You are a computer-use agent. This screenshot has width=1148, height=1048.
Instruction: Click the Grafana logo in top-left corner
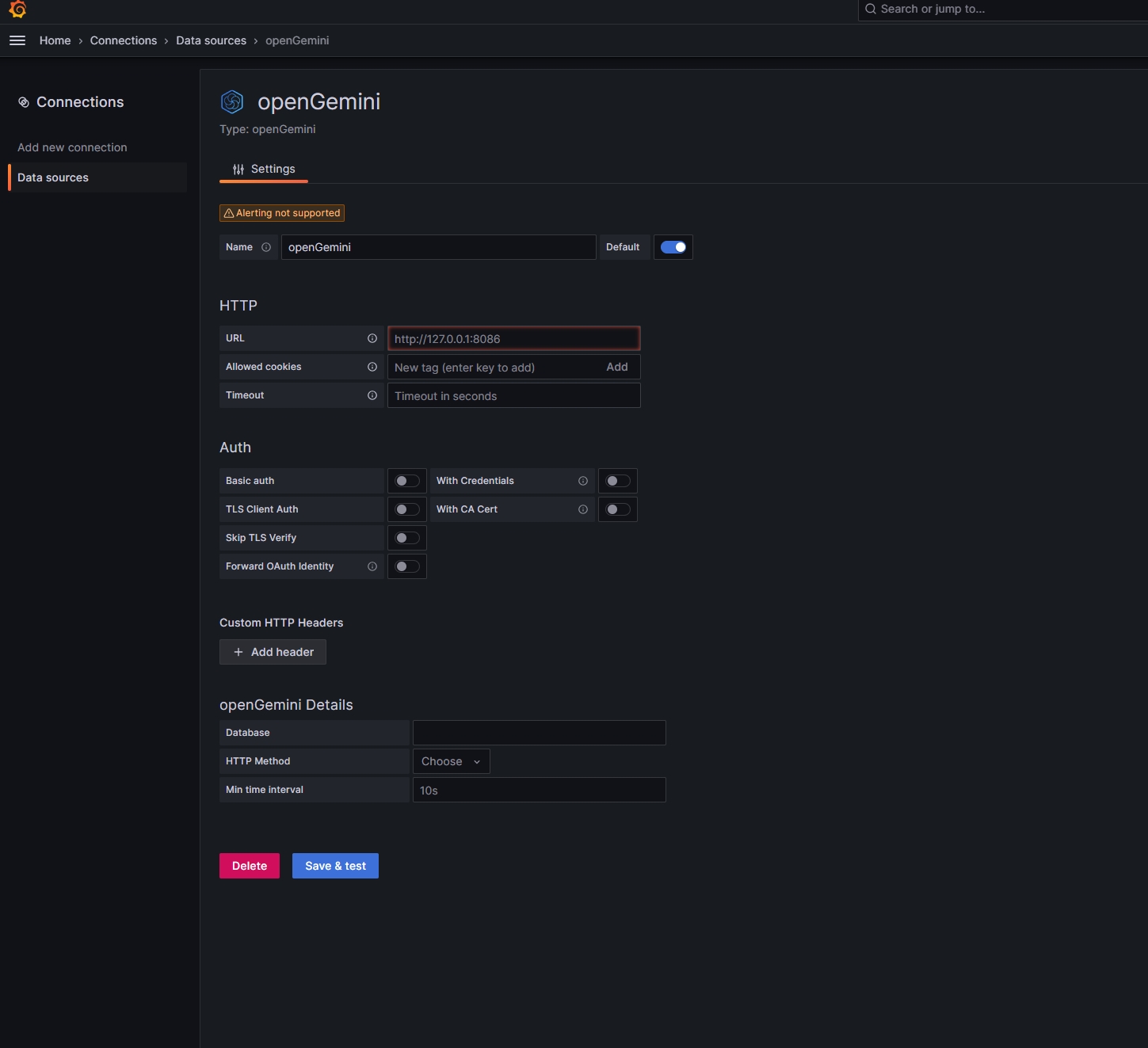tap(17, 10)
